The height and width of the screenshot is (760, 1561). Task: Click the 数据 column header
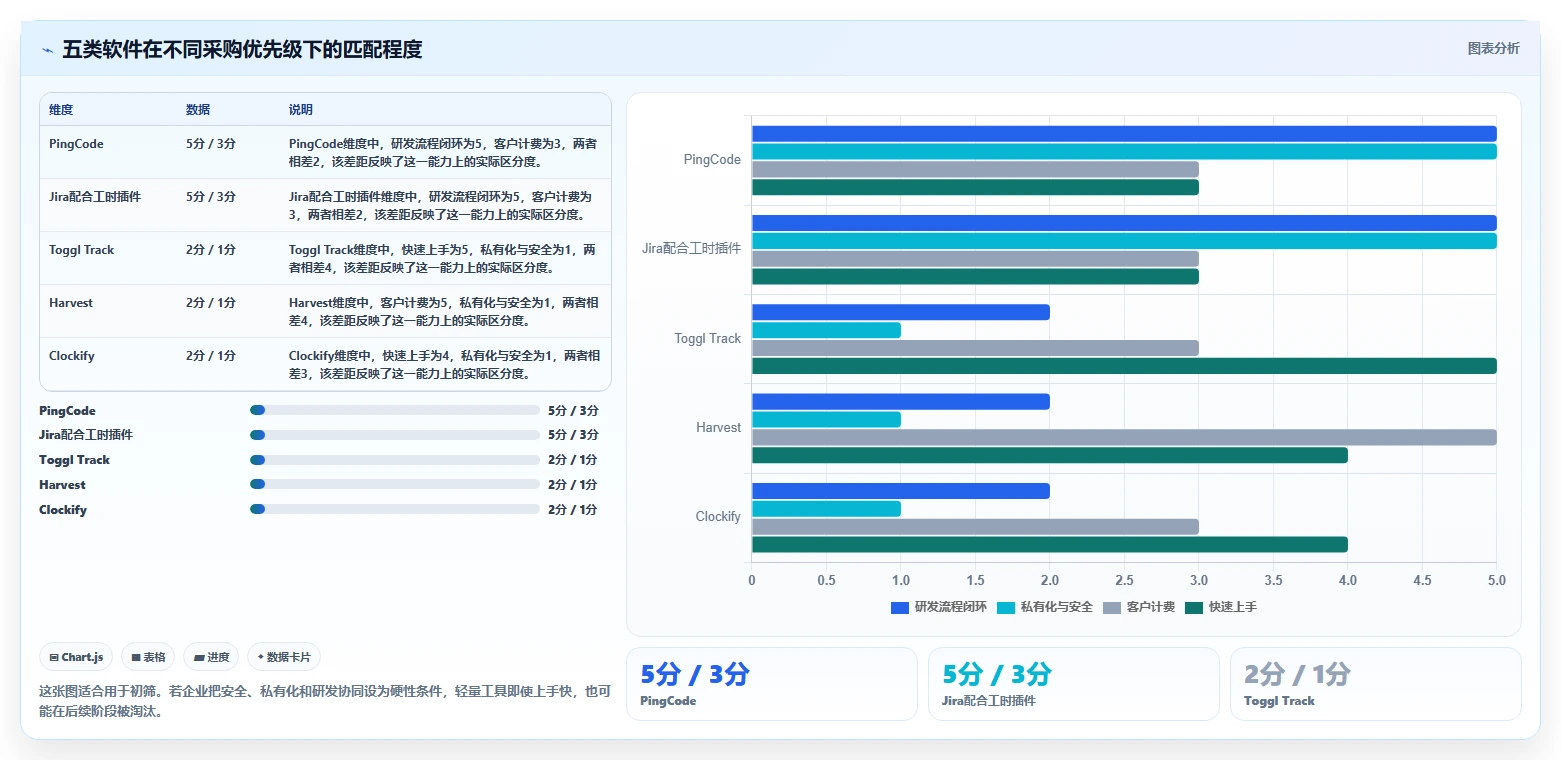tap(198, 110)
